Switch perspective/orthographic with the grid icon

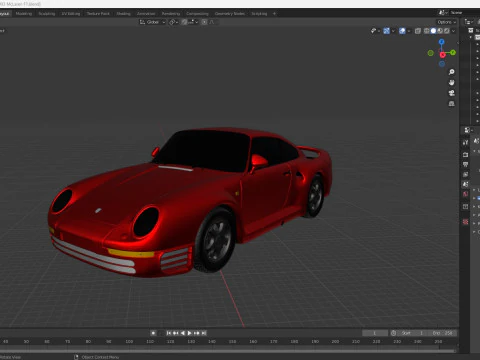(452, 104)
